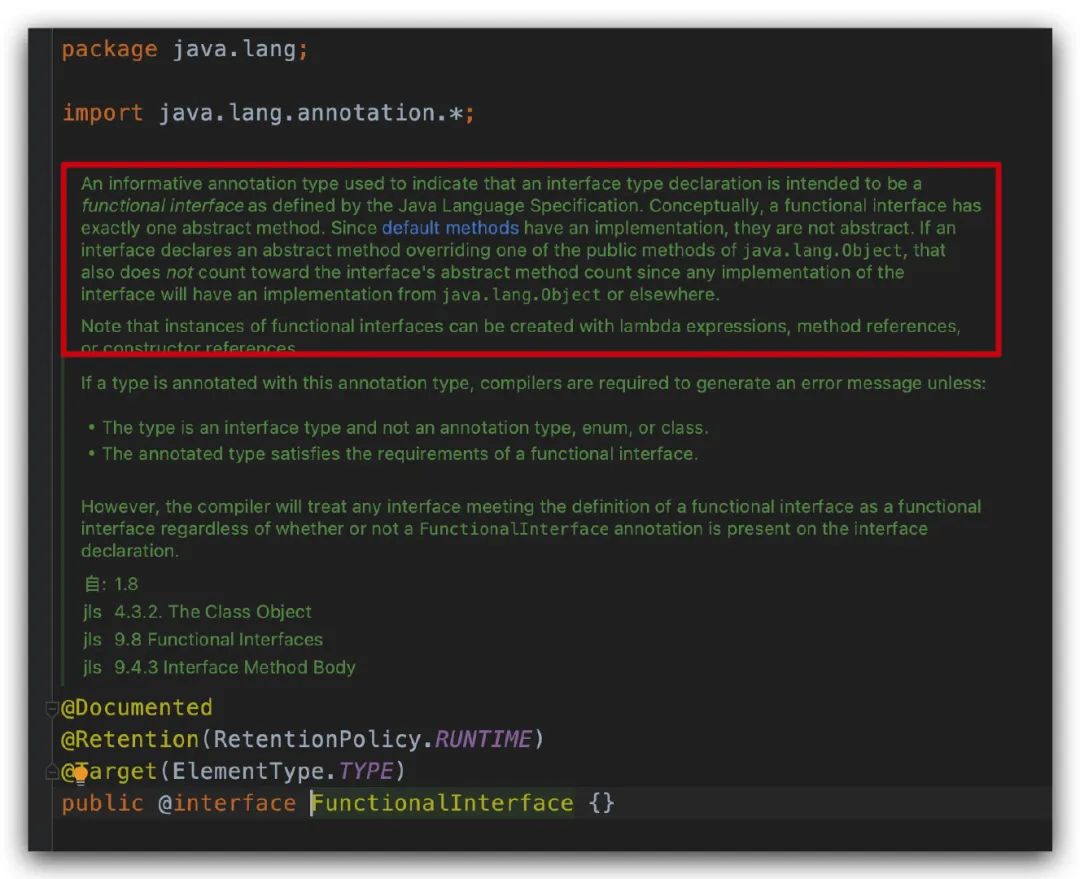
Task: Click the @Retention annotation
Action: 130,740
